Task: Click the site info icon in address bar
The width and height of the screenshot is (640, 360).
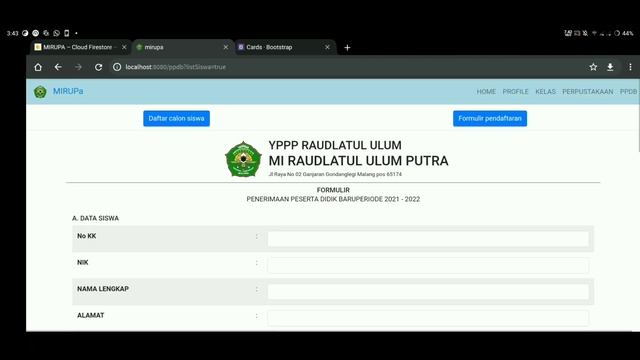Action: tap(117, 67)
